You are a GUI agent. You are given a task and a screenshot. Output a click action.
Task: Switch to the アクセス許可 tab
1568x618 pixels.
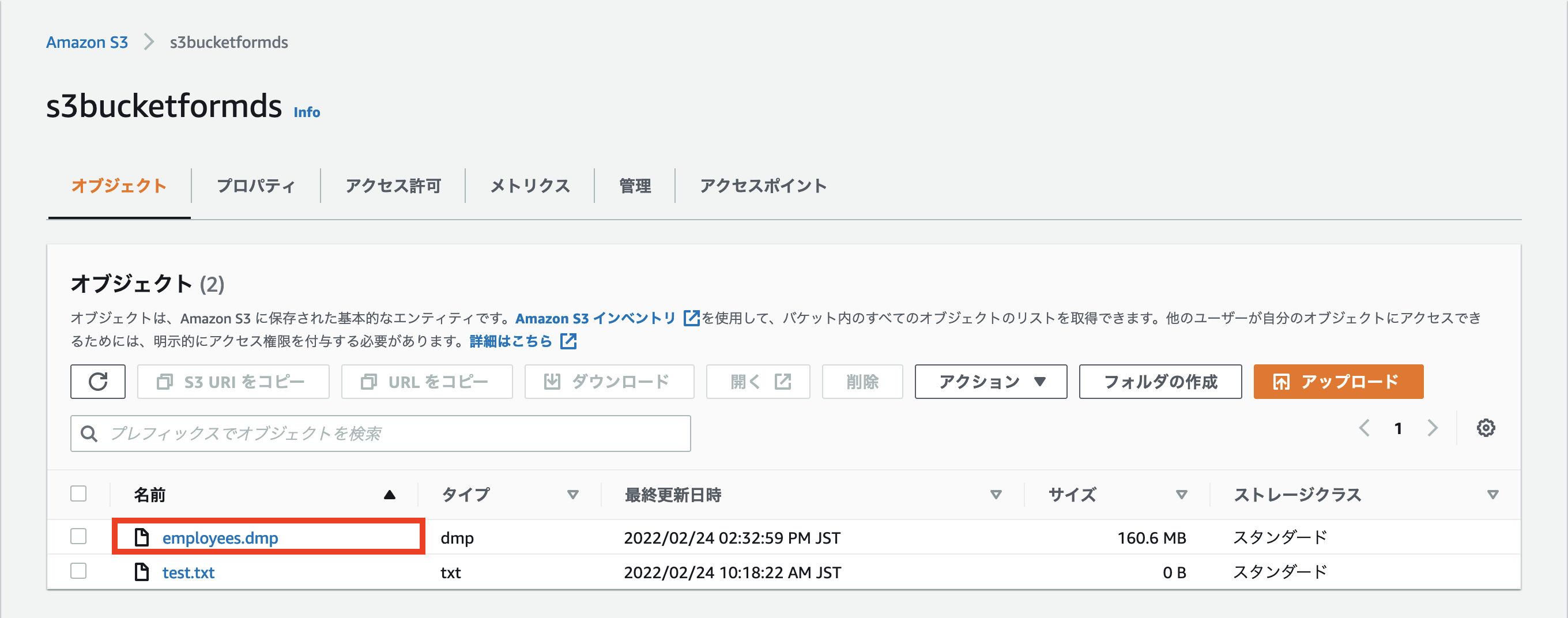[x=393, y=186]
